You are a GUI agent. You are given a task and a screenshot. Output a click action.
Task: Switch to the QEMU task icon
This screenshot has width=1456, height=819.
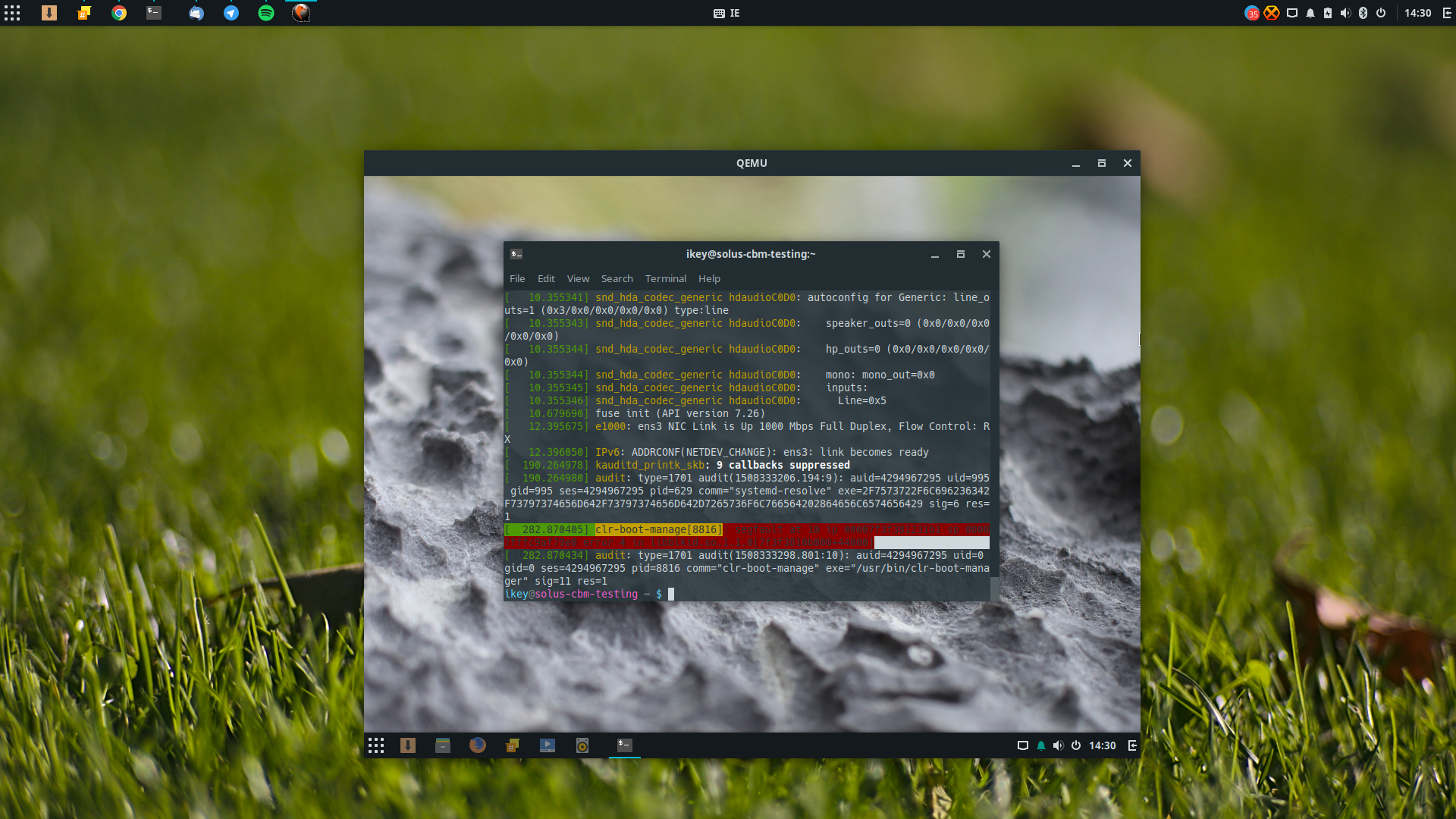pyautogui.click(x=301, y=13)
